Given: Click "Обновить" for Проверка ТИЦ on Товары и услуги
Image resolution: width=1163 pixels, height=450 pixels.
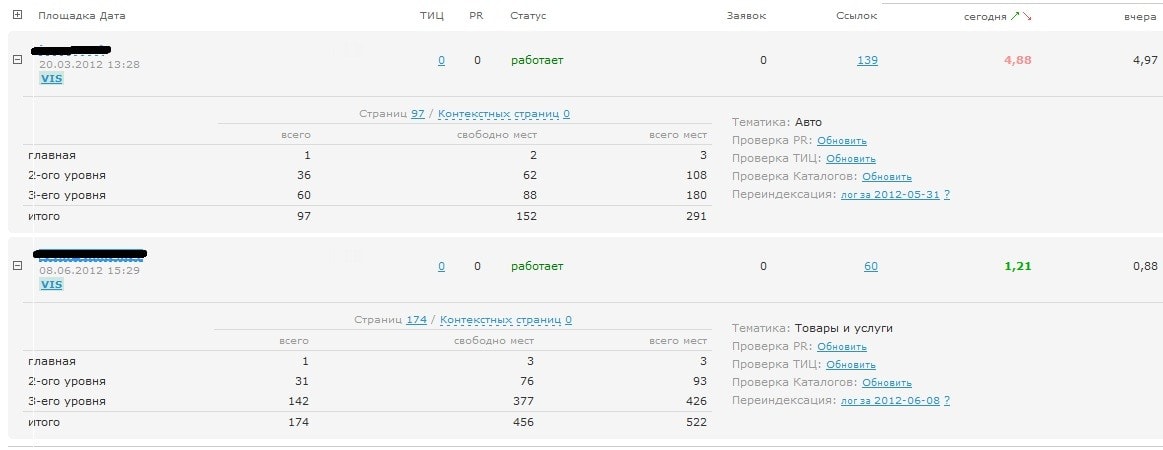Looking at the screenshot, I should [x=850, y=364].
